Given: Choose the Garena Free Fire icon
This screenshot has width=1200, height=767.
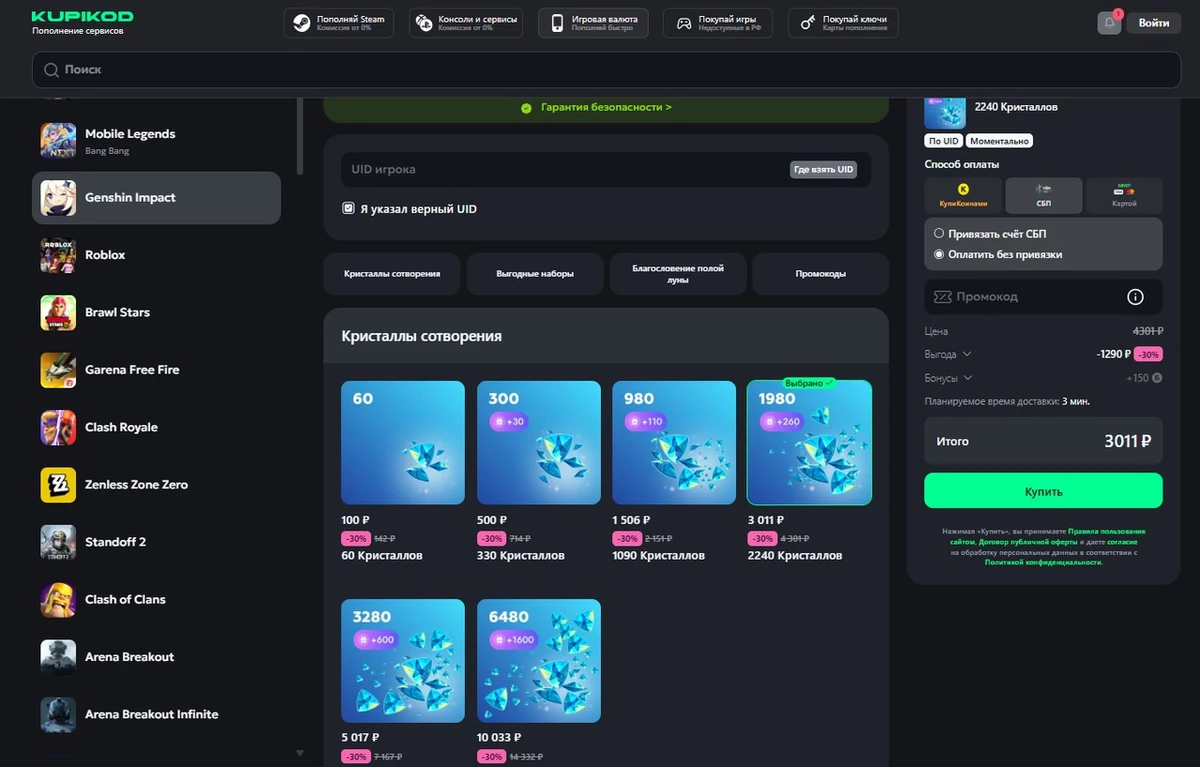Looking at the screenshot, I should point(58,370).
